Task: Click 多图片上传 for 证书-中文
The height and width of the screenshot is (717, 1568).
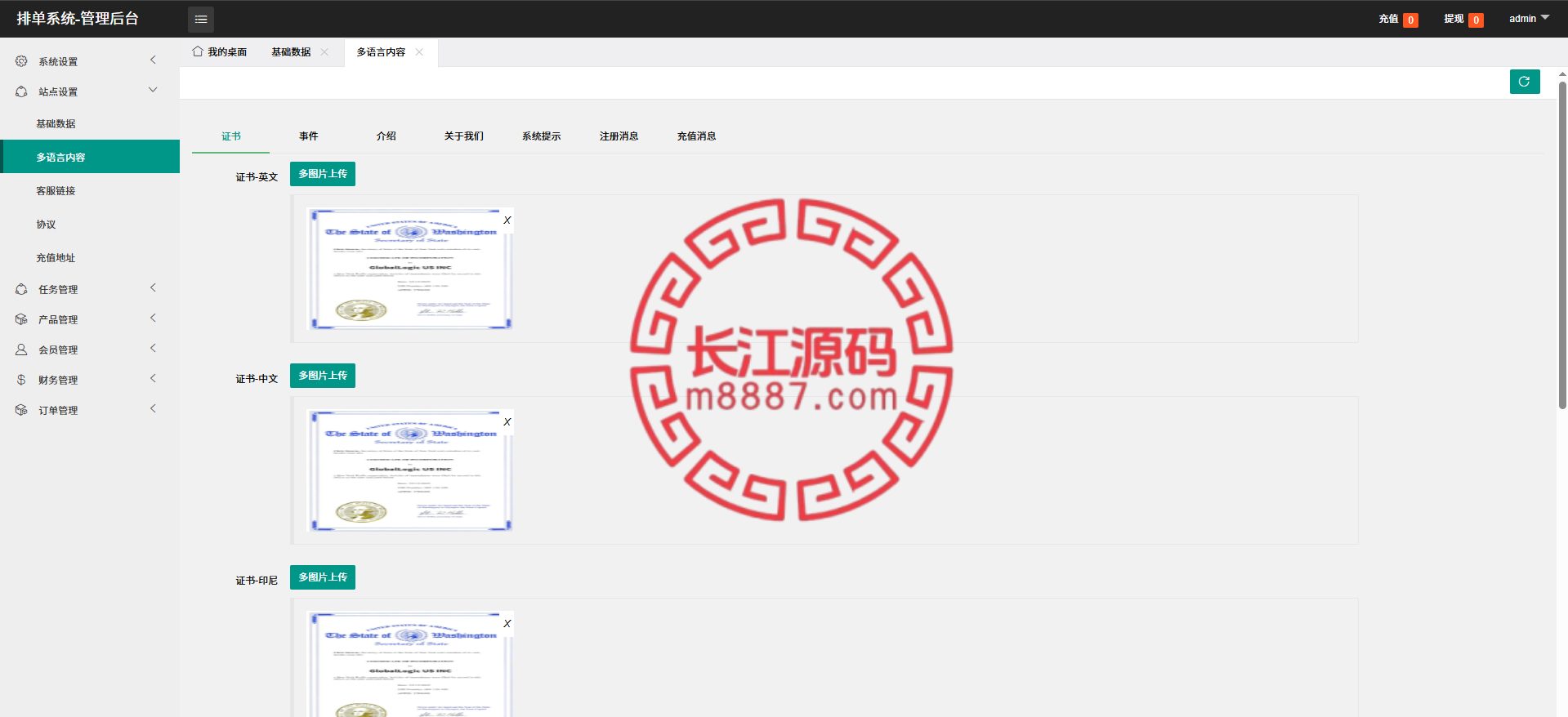Action: [323, 376]
